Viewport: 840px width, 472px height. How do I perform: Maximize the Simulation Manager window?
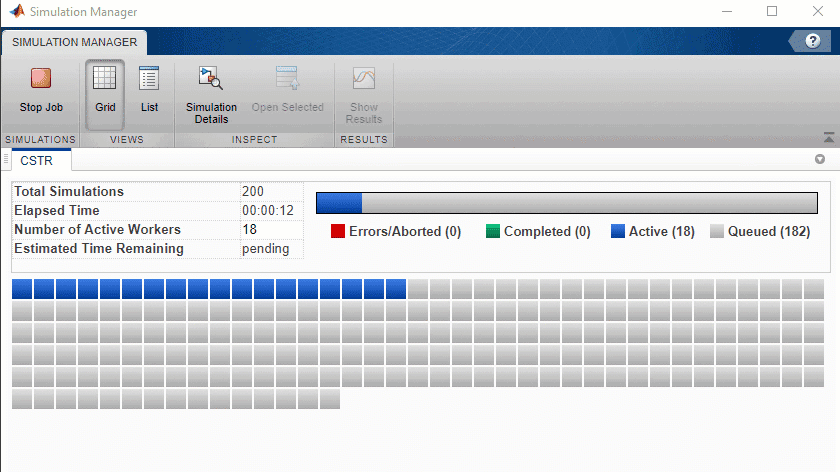pyautogui.click(x=771, y=12)
